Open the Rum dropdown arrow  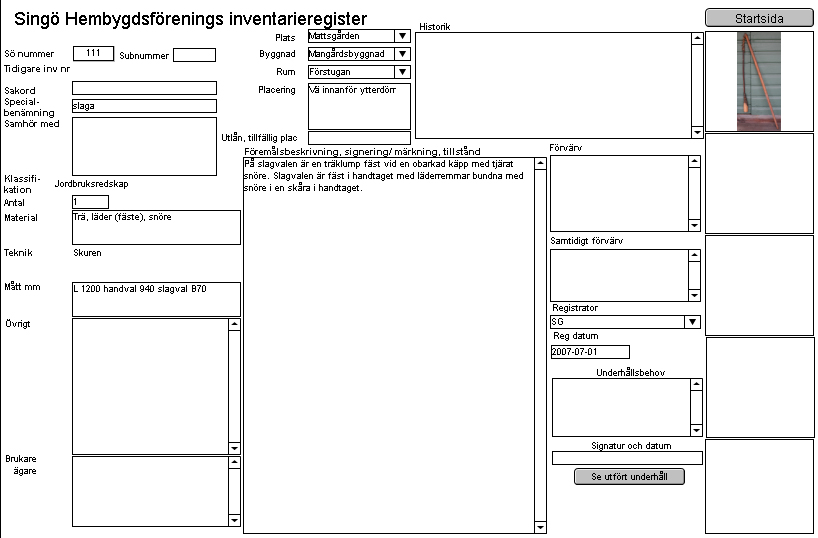(x=402, y=72)
